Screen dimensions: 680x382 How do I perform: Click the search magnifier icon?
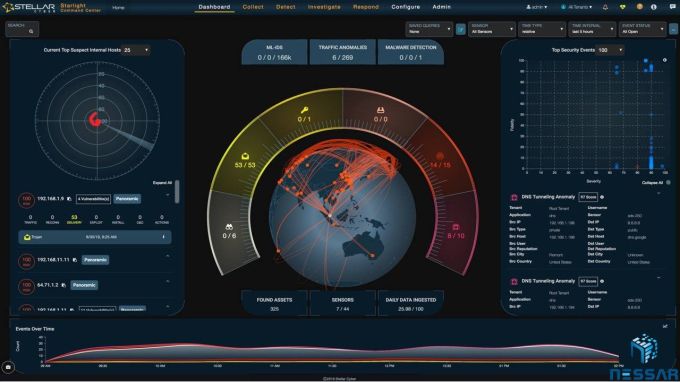(31, 32)
